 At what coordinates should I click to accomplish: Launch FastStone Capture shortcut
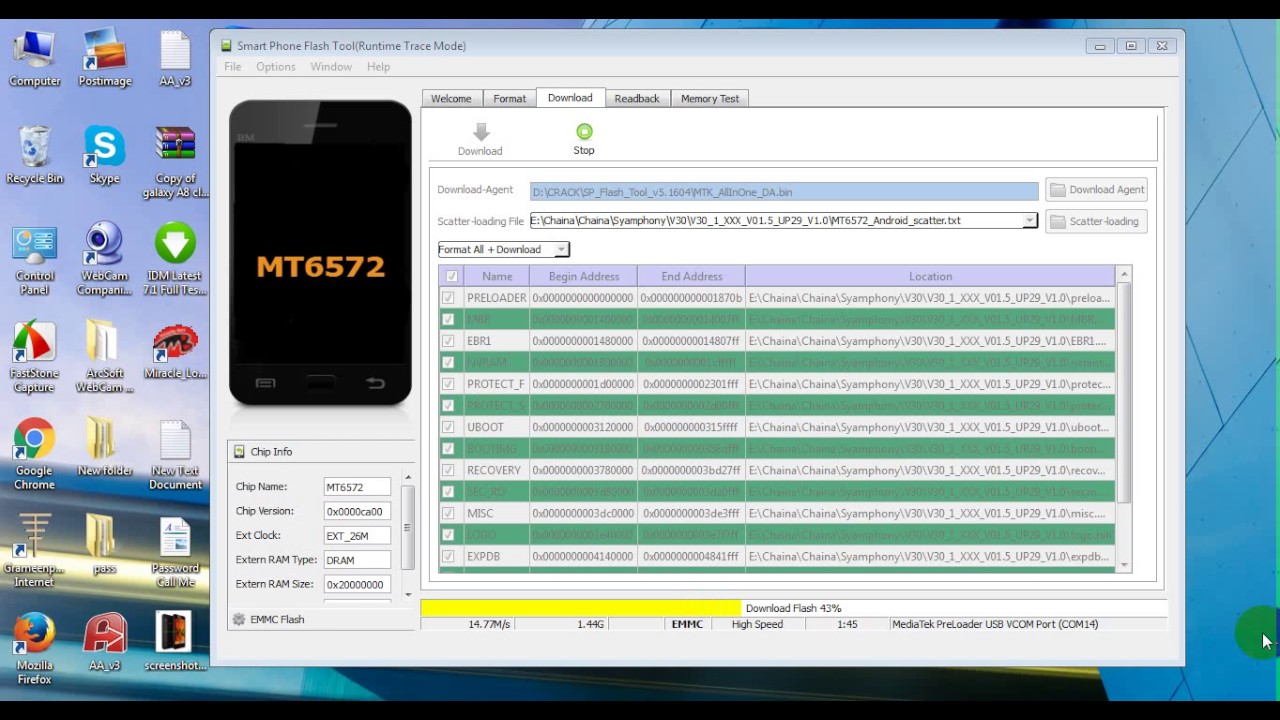pos(35,357)
